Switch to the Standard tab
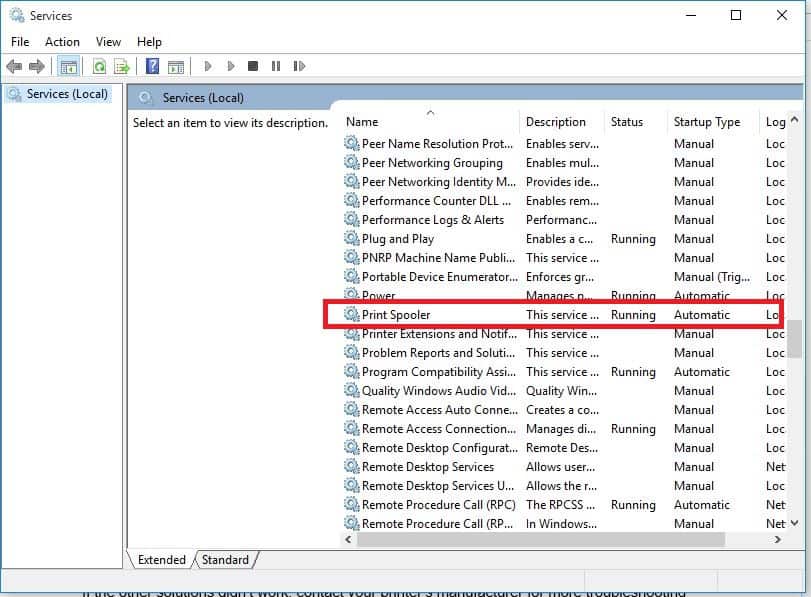This screenshot has height=597, width=811. tap(225, 560)
